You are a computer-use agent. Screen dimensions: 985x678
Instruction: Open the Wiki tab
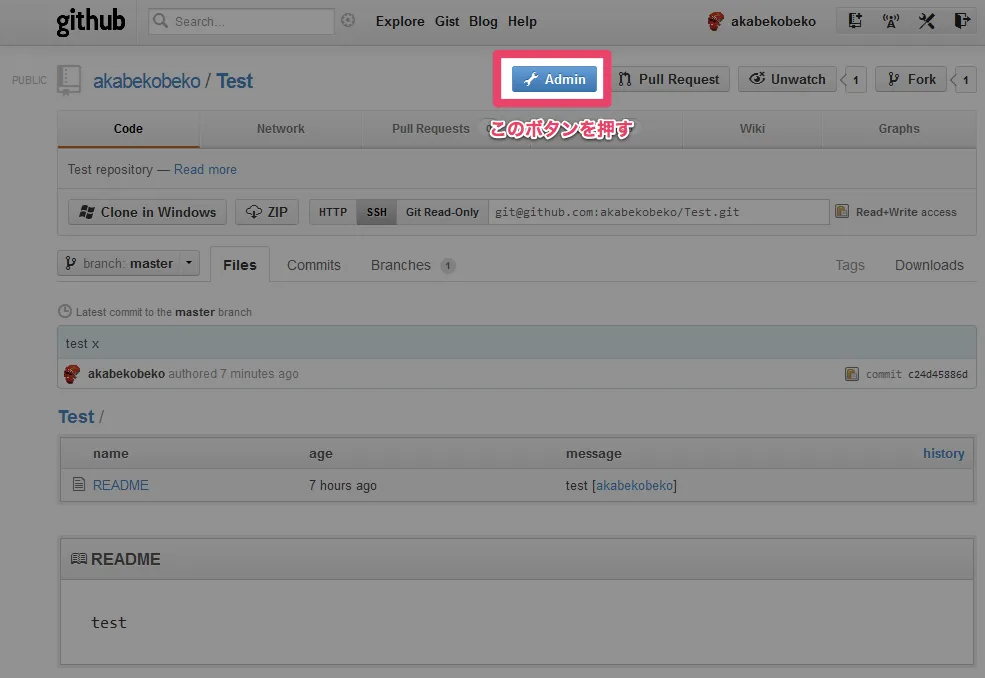point(752,129)
